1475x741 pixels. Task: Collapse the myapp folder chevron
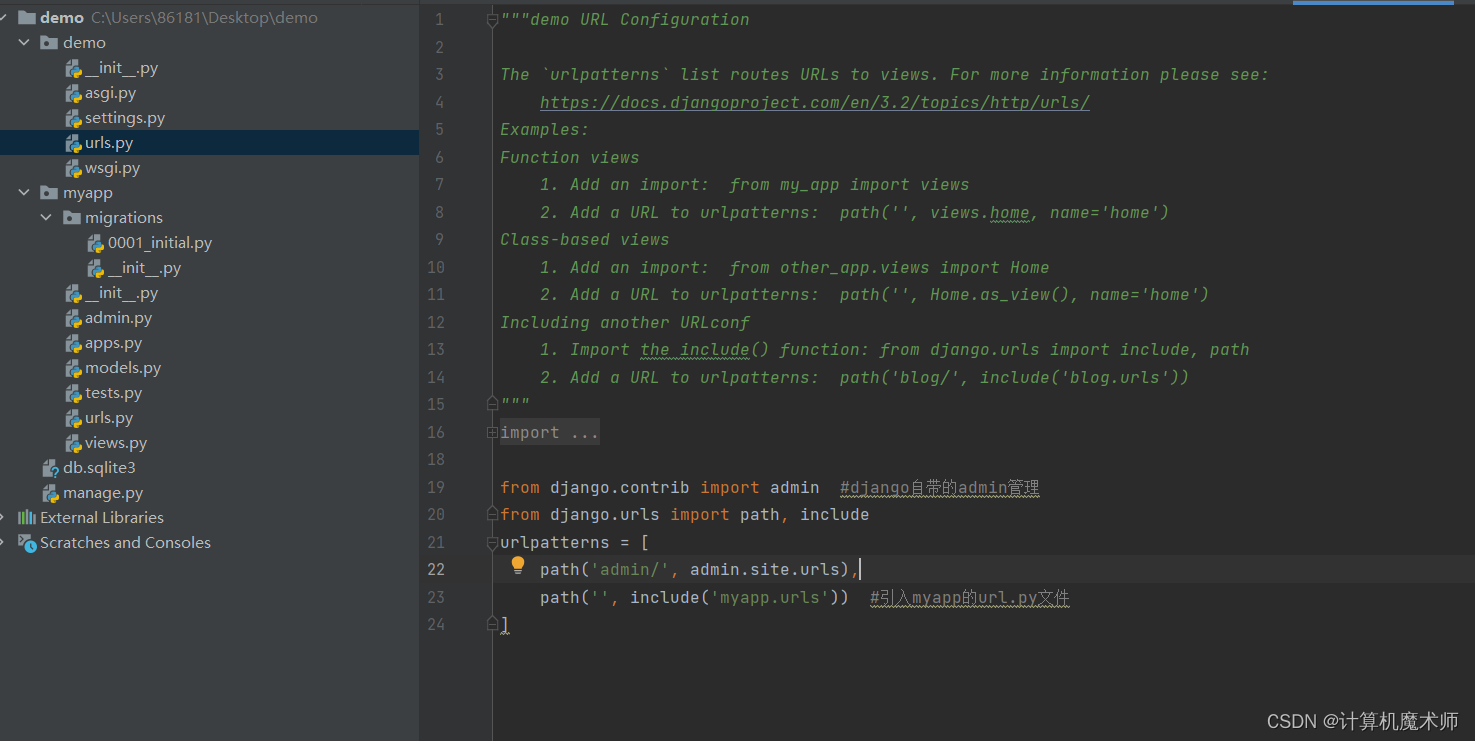[24, 193]
